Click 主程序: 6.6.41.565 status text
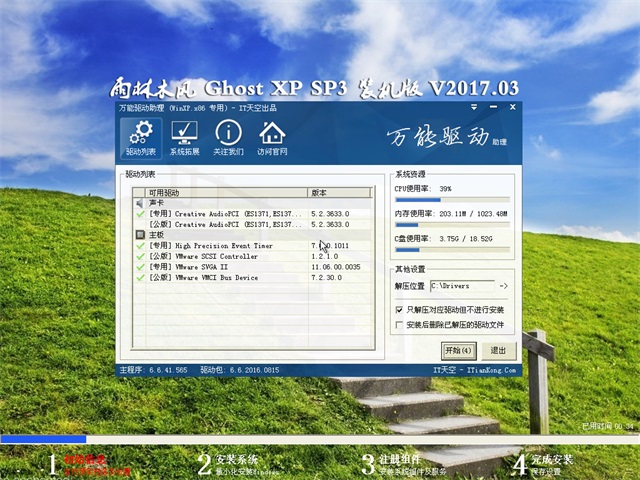640x480 pixels. pos(153,370)
